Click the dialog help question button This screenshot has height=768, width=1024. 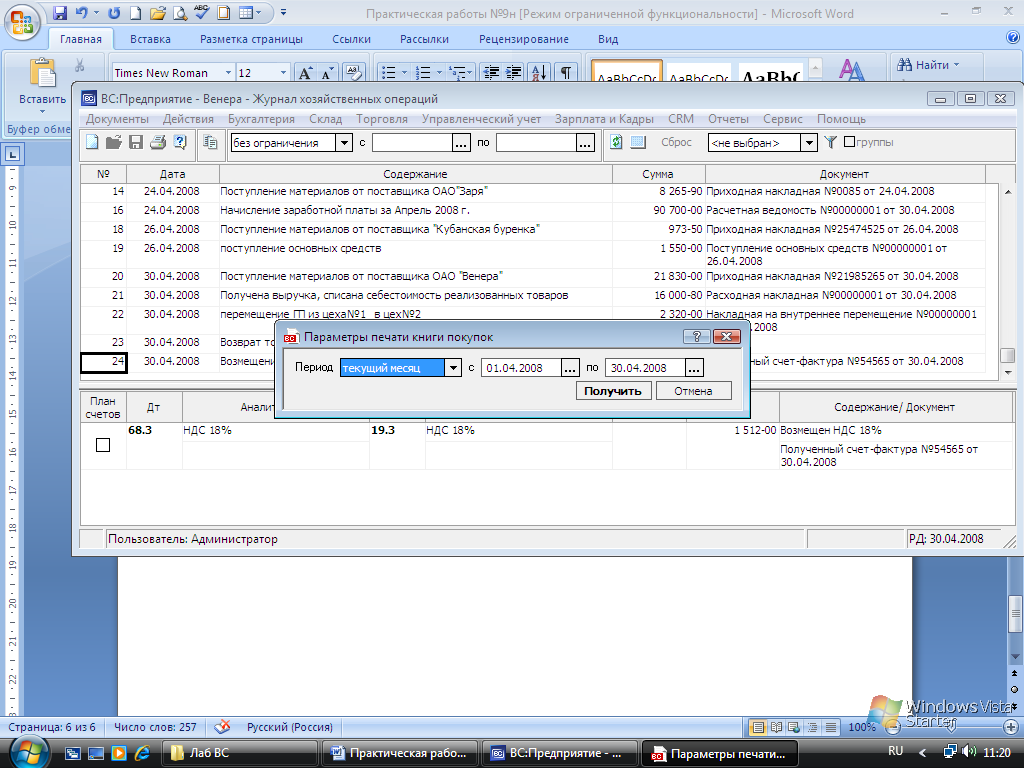tap(696, 336)
